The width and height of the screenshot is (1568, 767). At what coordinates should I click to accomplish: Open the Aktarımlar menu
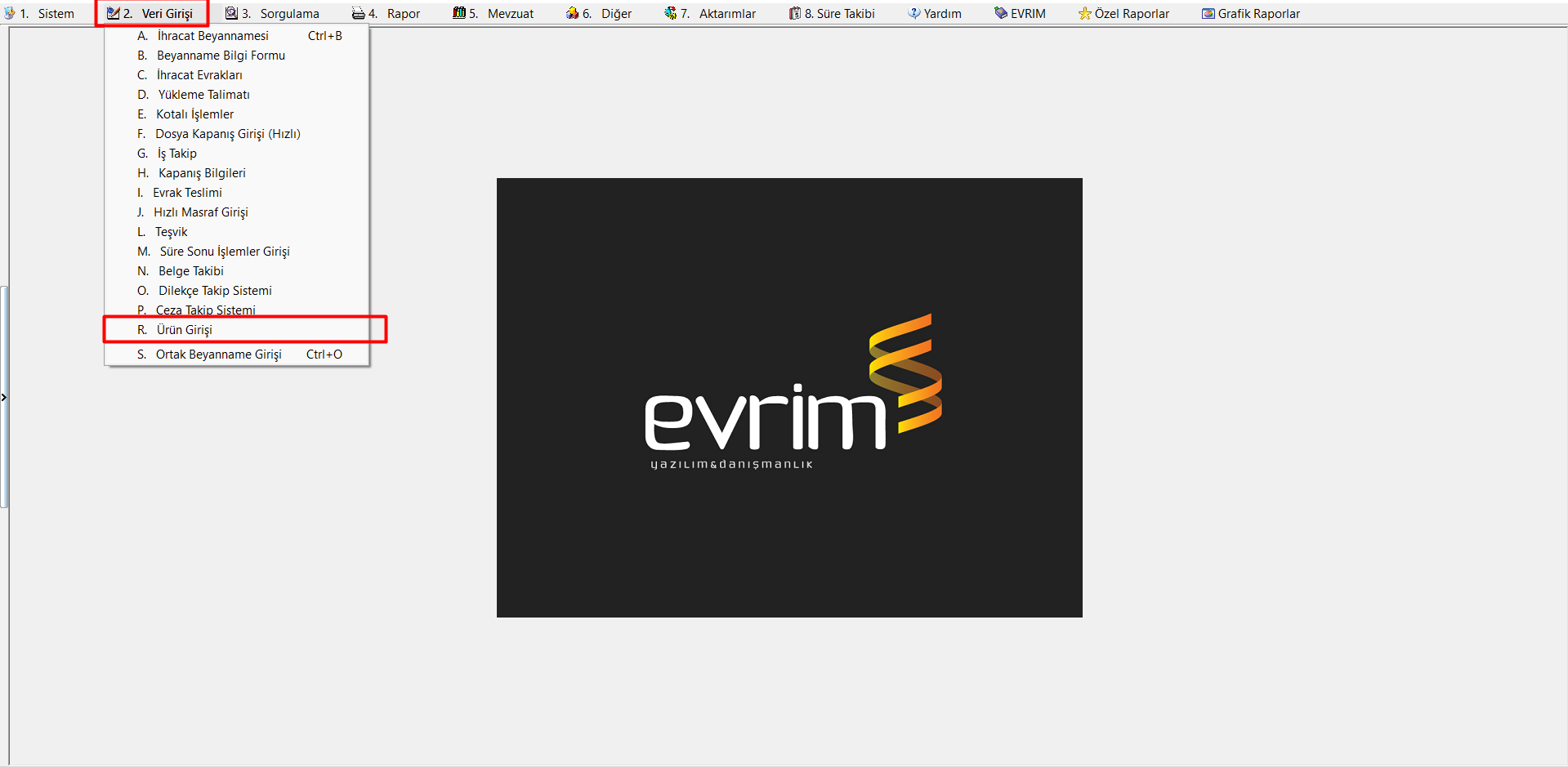click(x=717, y=14)
